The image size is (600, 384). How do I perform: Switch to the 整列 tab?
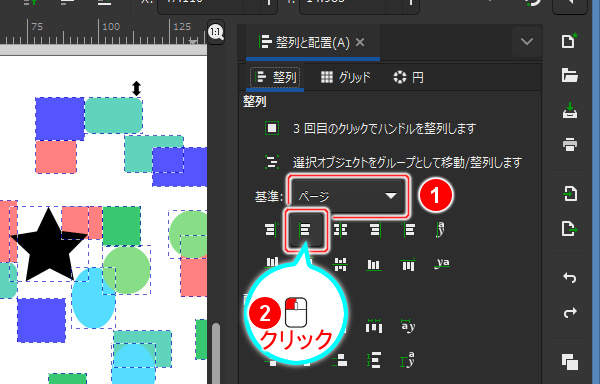tap(276, 78)
